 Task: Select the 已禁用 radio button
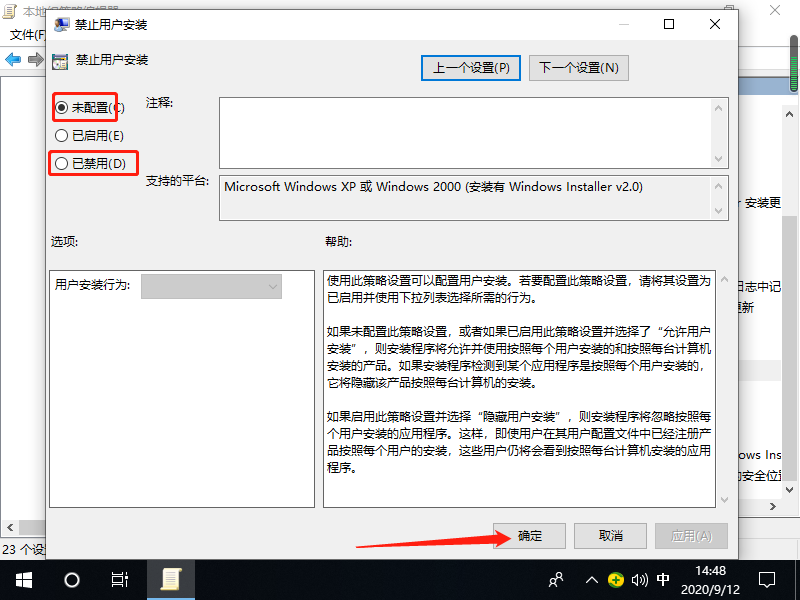pos(62,163)
